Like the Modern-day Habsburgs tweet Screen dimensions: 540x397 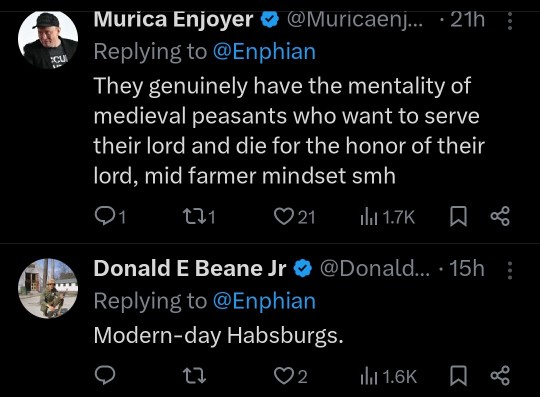pos(290,376)
